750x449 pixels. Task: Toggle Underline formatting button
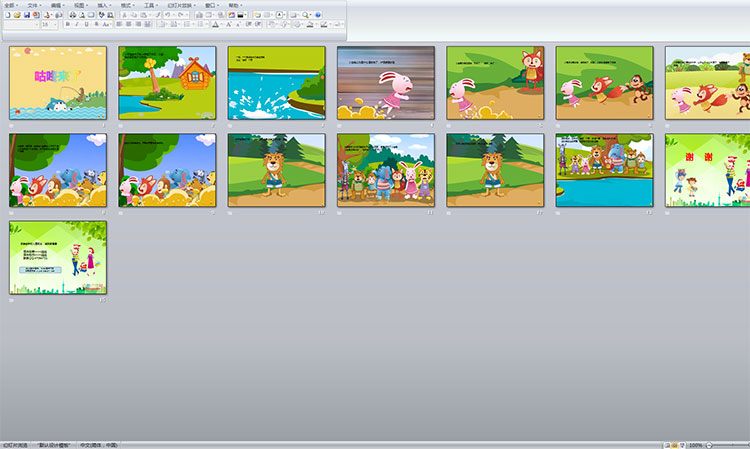(88, 25)
